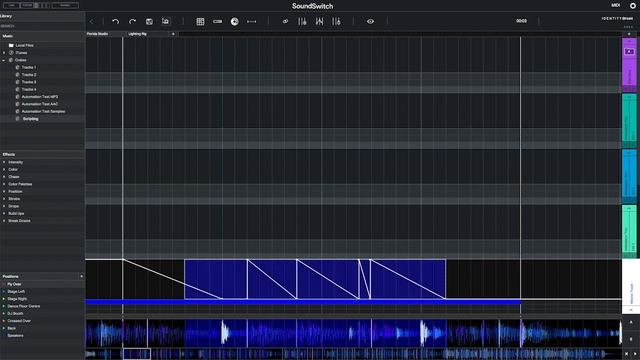
Task: Click the undo arrow in the toolbar
Action: pyautogui.click(x=116, y=21)
